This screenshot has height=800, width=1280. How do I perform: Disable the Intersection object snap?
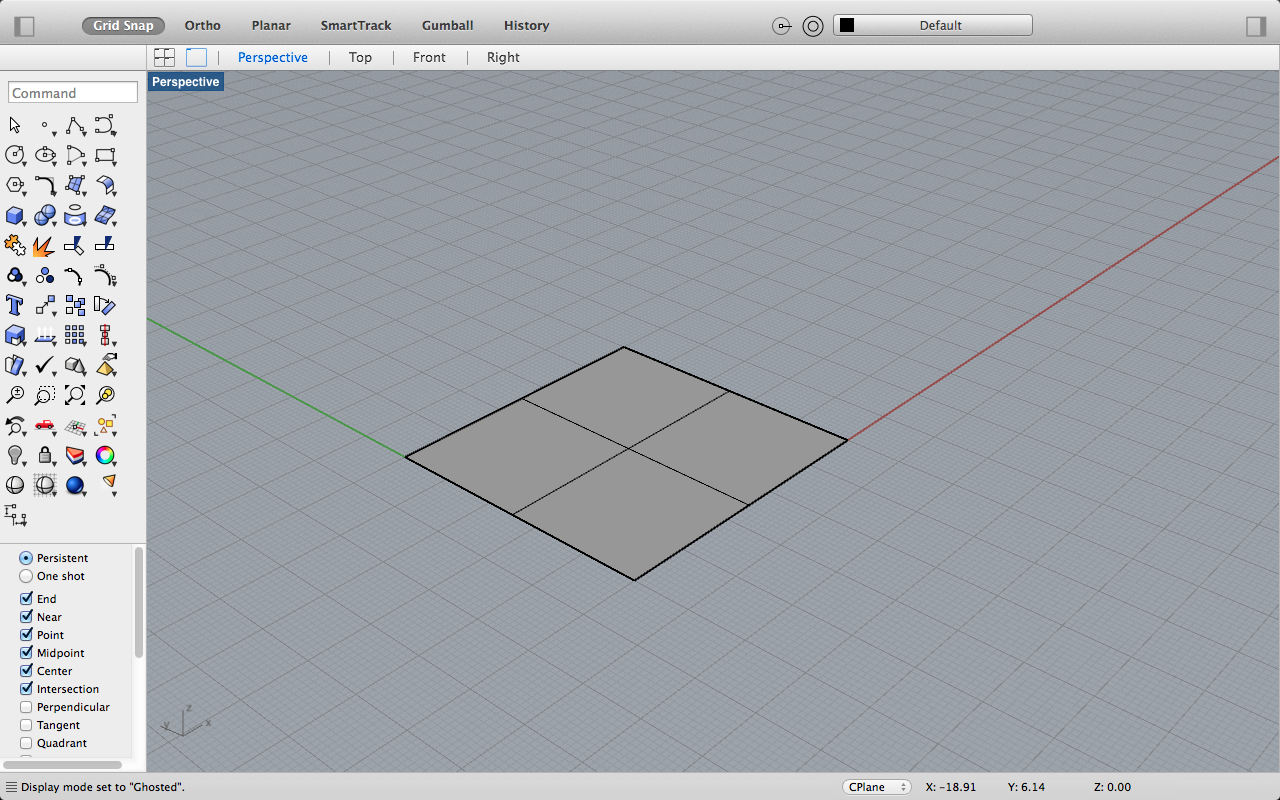tap(26, 689)
